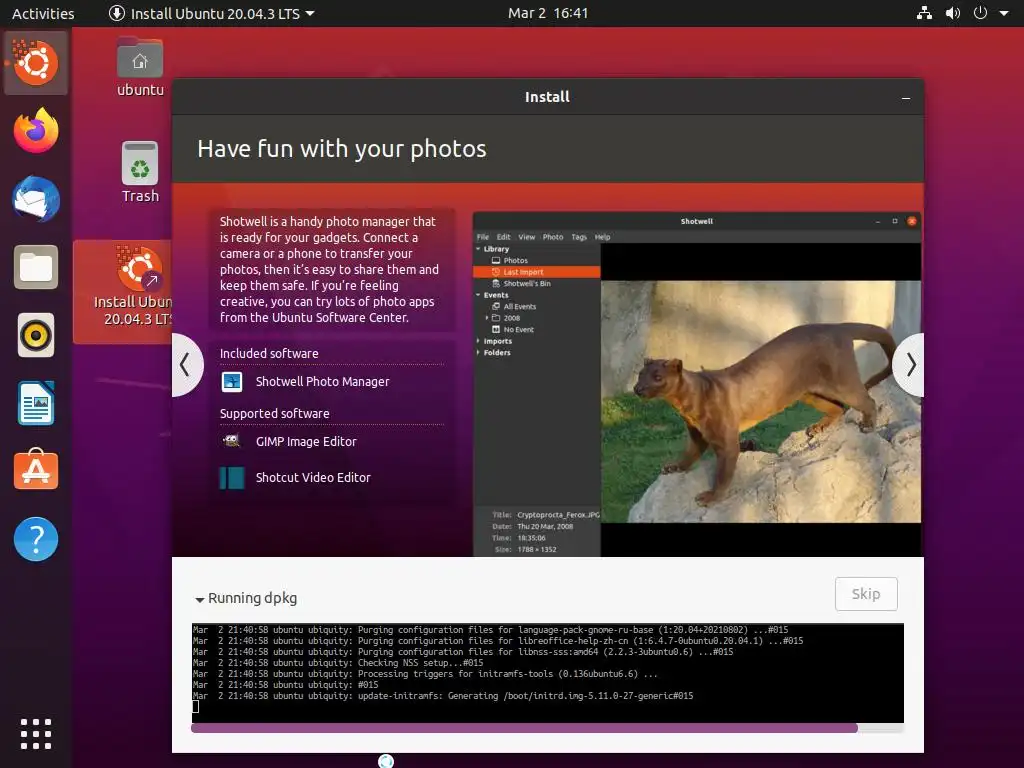This screenshot has width=1024, height=768.
Task: Click the 'Have fun with your photos' heading
Action: click(342, 149)
